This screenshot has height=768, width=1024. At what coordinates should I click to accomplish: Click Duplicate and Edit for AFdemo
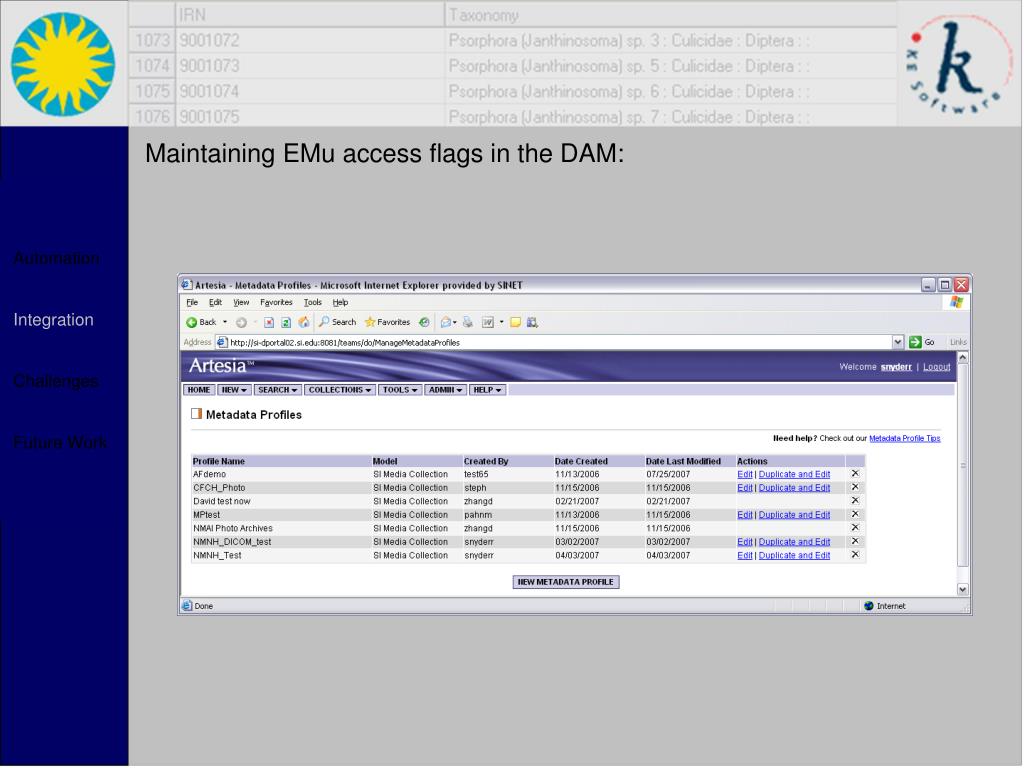point(795,475)
